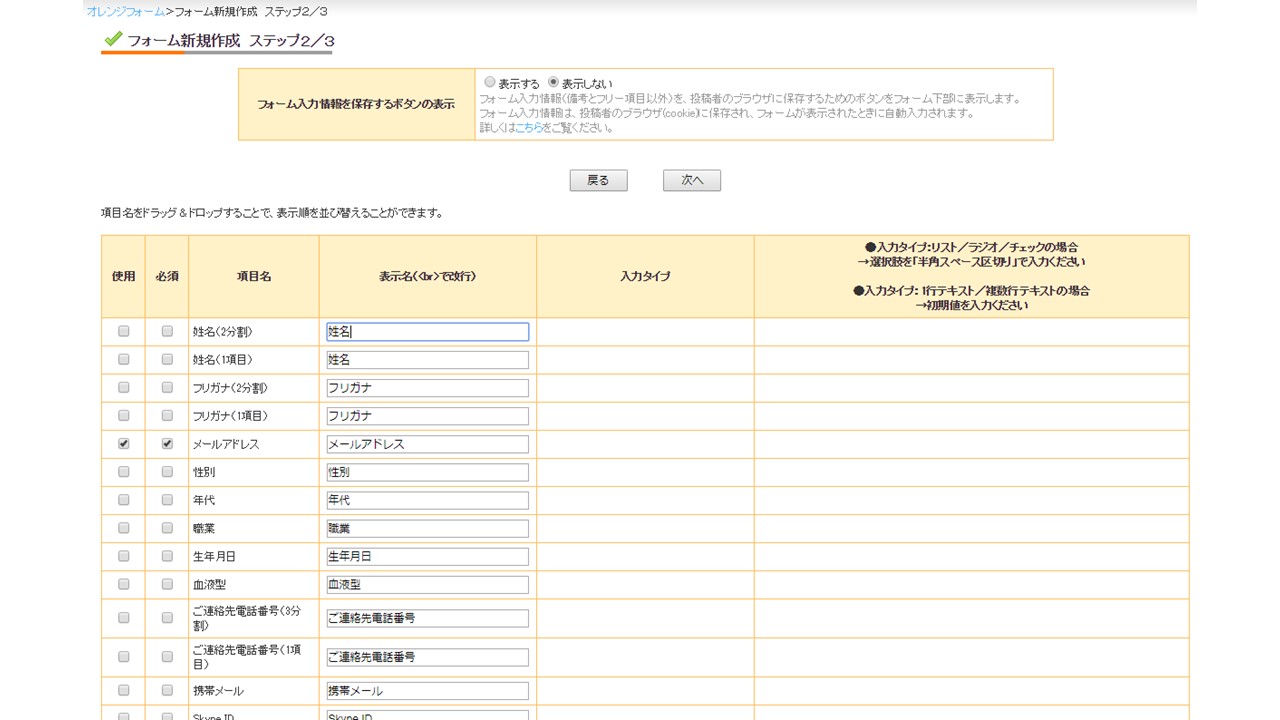
Task: Click the 次へ button
Action: click(x=692, y=180)
